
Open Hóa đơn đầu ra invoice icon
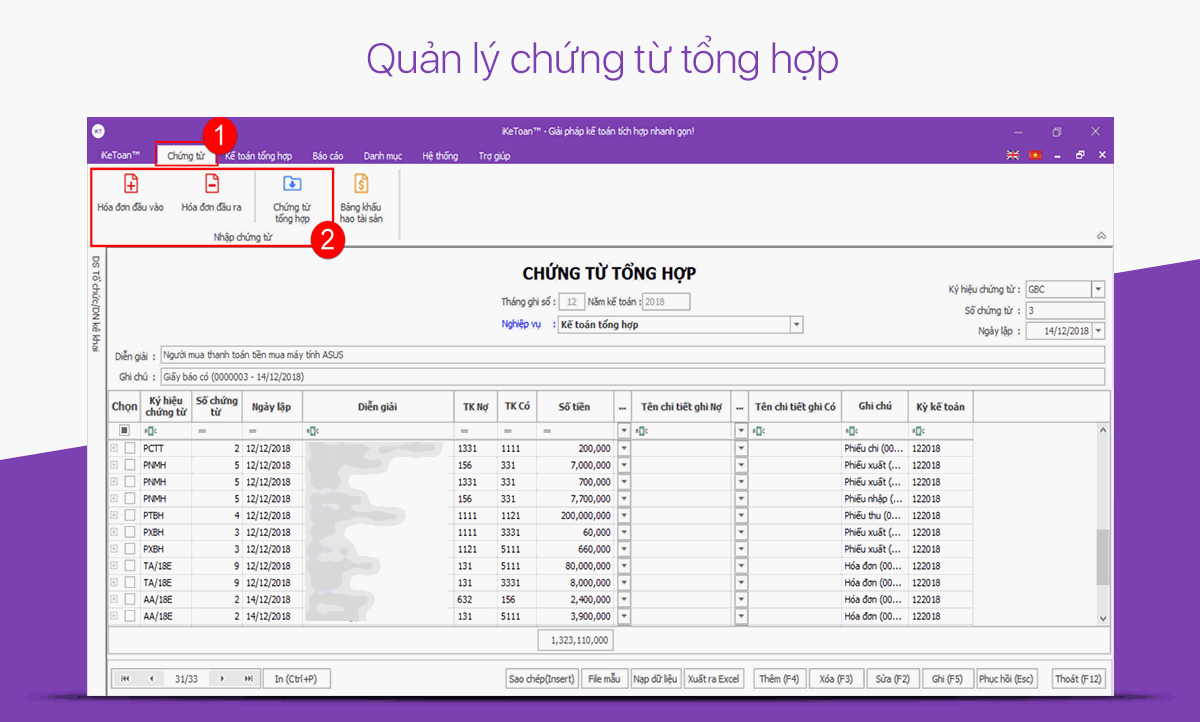[211, 184]
